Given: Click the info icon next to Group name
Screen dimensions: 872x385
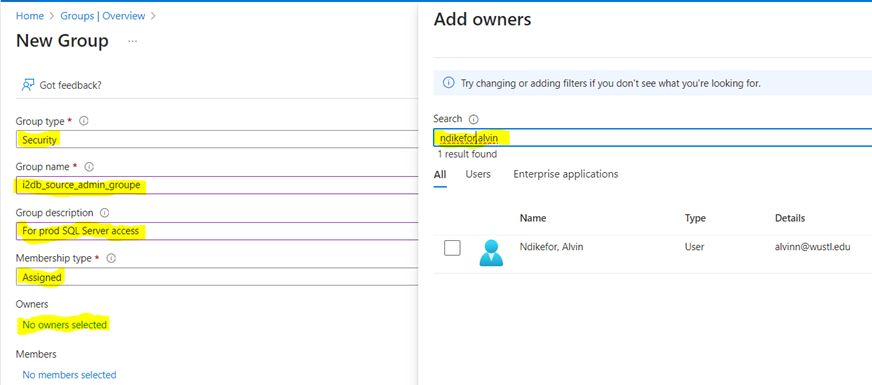Looking at the screenshot, I should click(89, 166).
